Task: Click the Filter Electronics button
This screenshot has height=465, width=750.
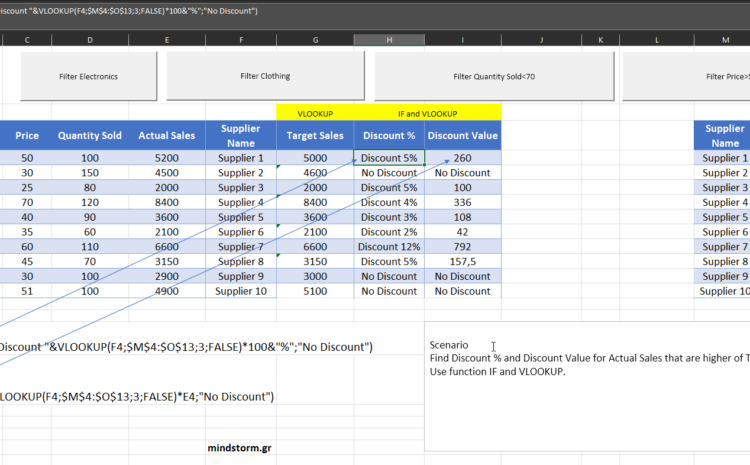Action: coord(88,76)
